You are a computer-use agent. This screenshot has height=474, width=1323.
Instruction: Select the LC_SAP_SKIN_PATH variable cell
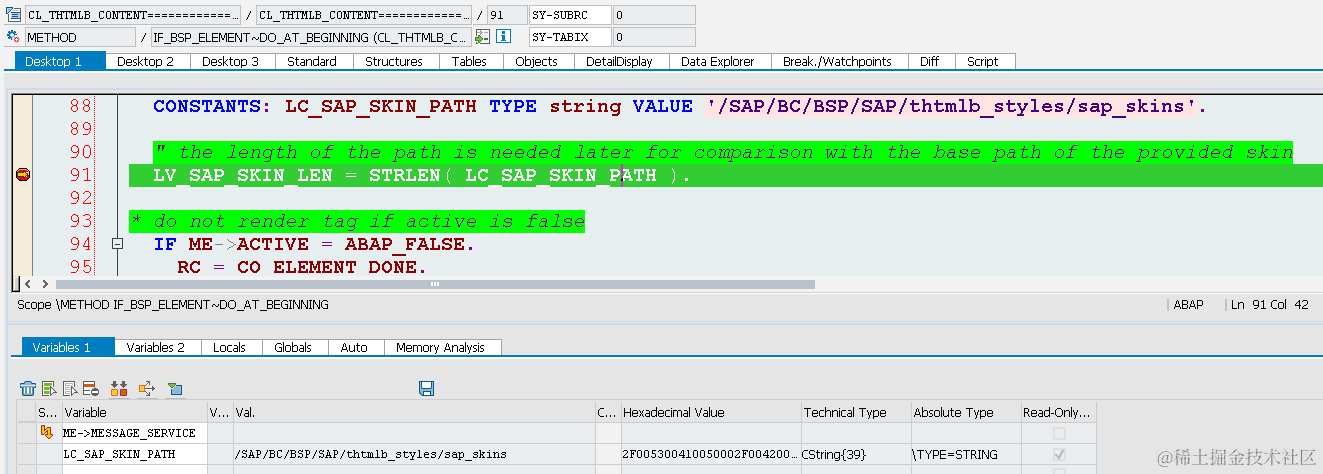point(134,454)
